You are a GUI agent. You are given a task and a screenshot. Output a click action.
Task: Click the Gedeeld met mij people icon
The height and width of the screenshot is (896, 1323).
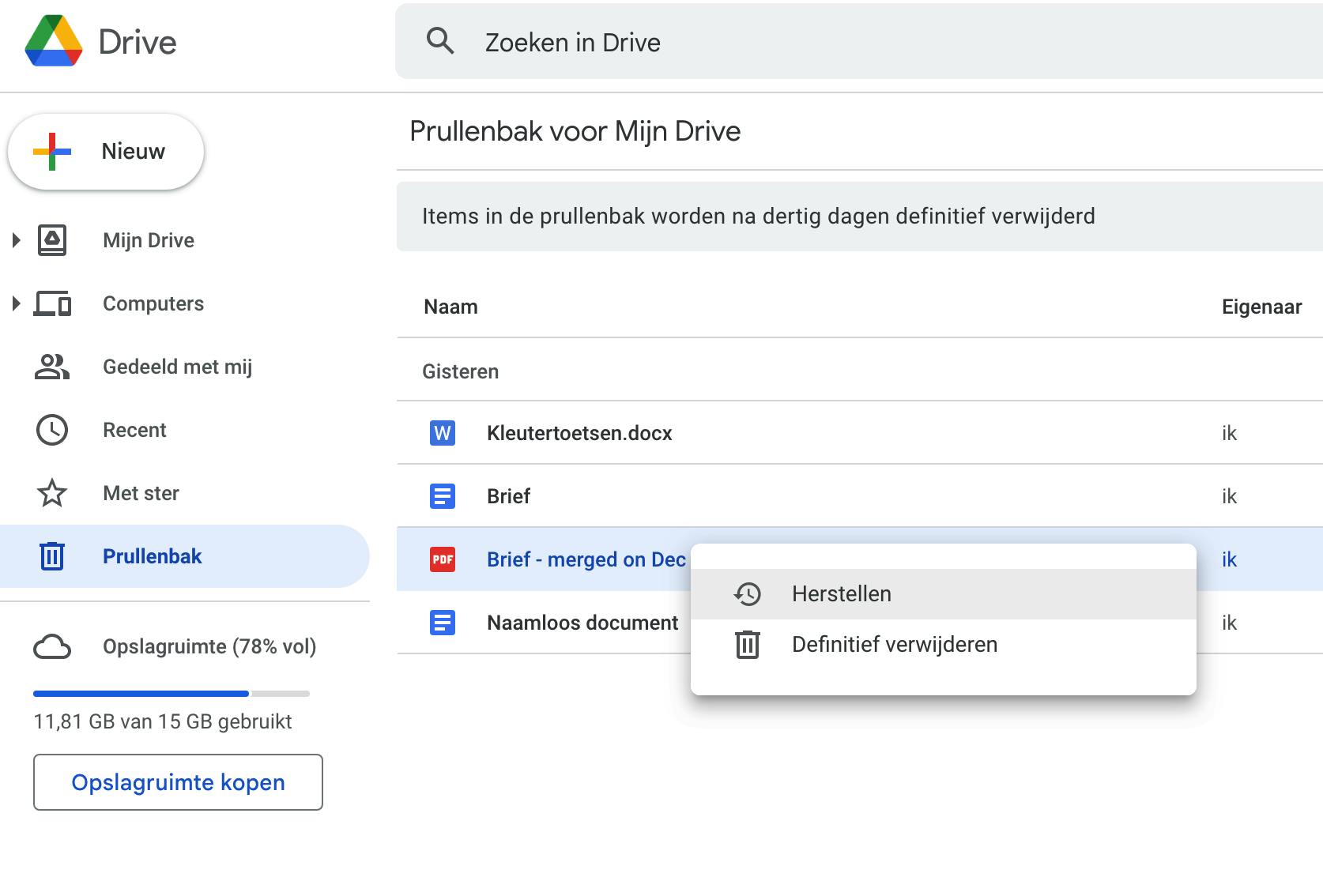[x=52, y=367]
